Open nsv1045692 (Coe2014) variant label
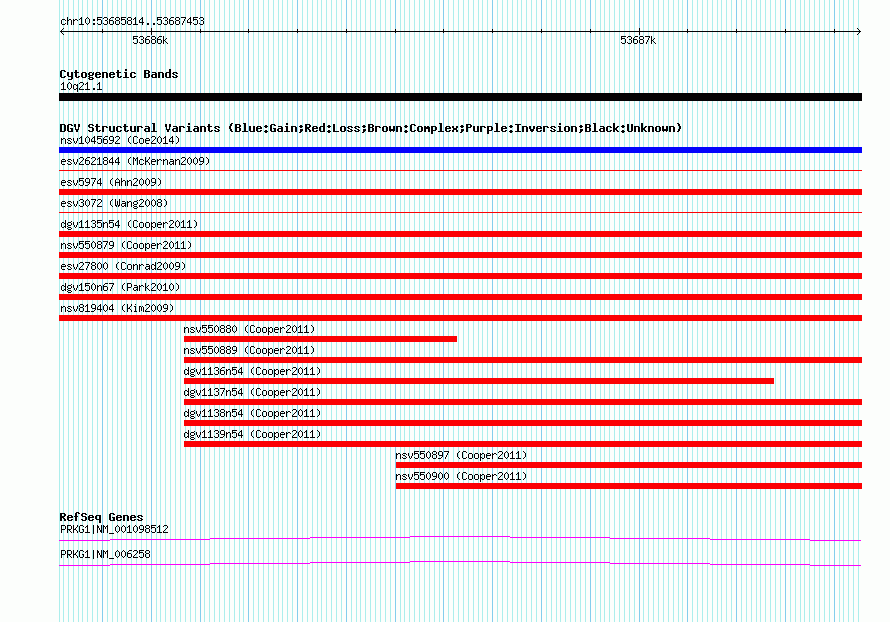The image size is (890, 622). (120, 140)
